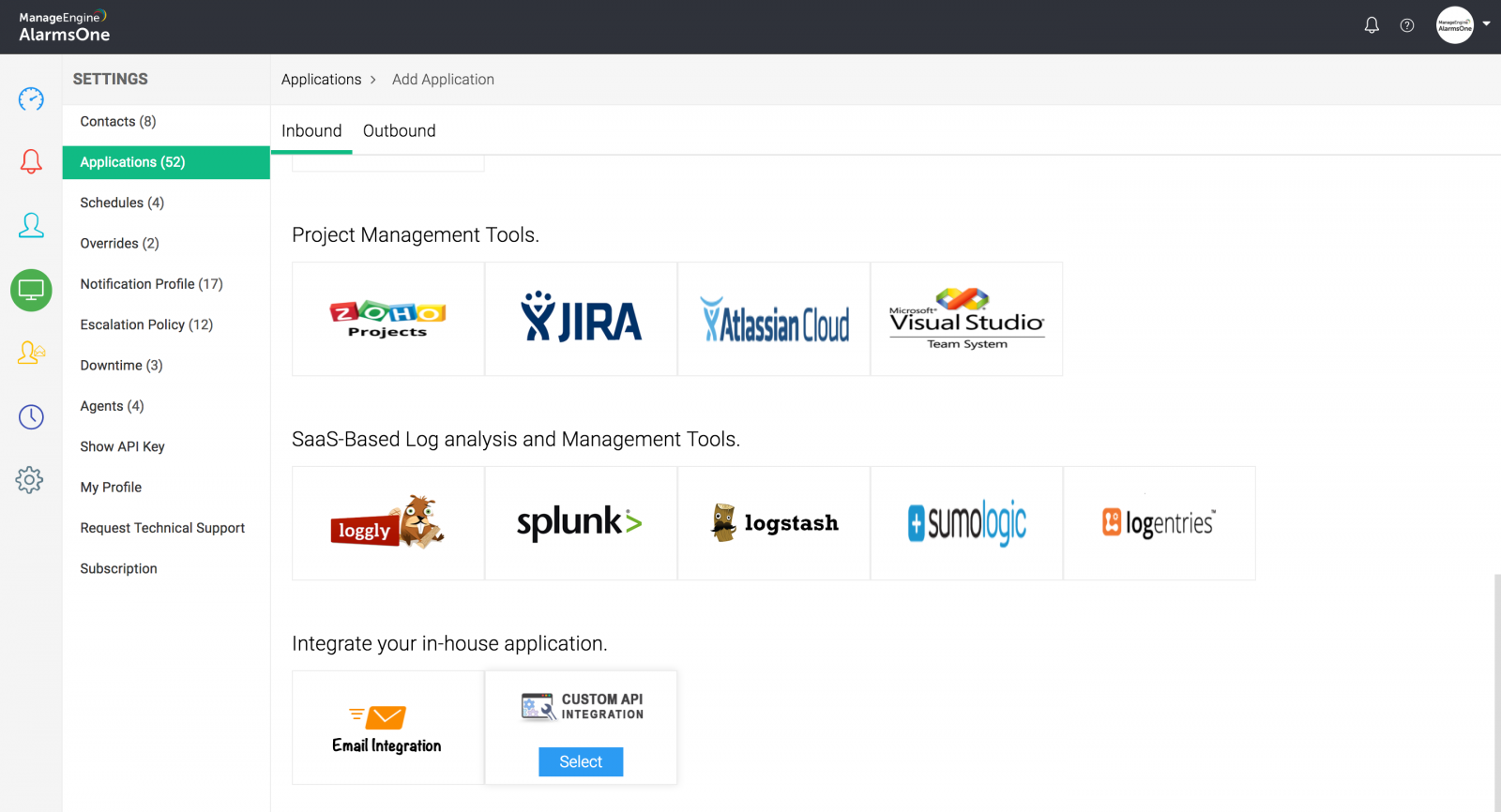Click the AlarmsOne account avatar

(x=1455, y=25)
